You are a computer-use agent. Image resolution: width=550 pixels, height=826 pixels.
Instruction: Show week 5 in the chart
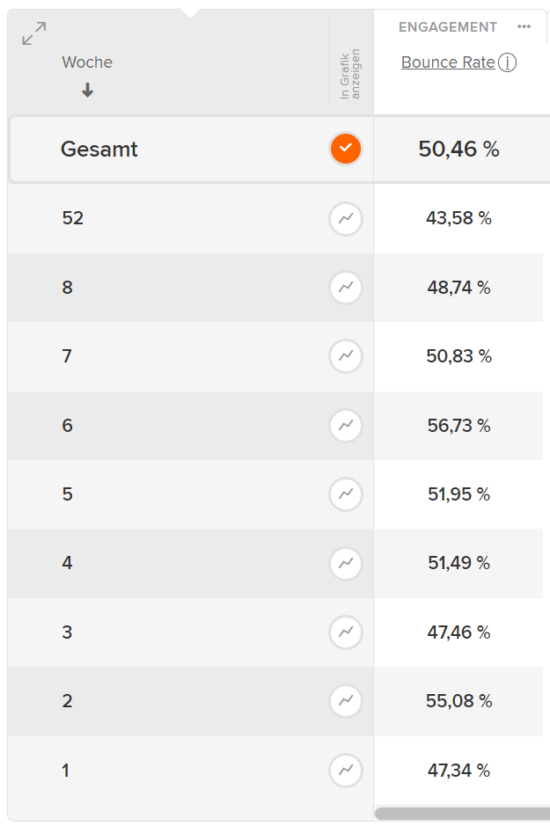point(346,494)
